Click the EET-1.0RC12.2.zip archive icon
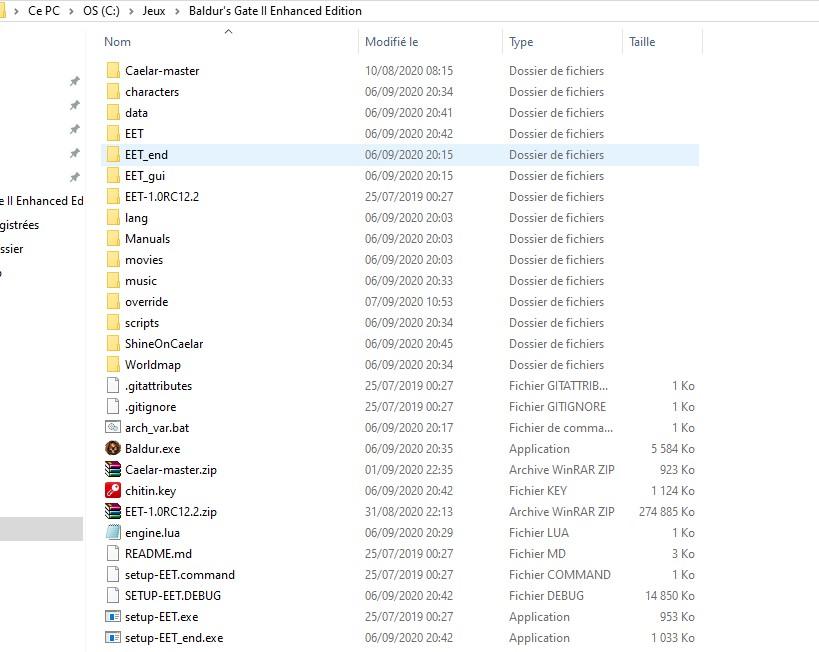 click(113, 511)
